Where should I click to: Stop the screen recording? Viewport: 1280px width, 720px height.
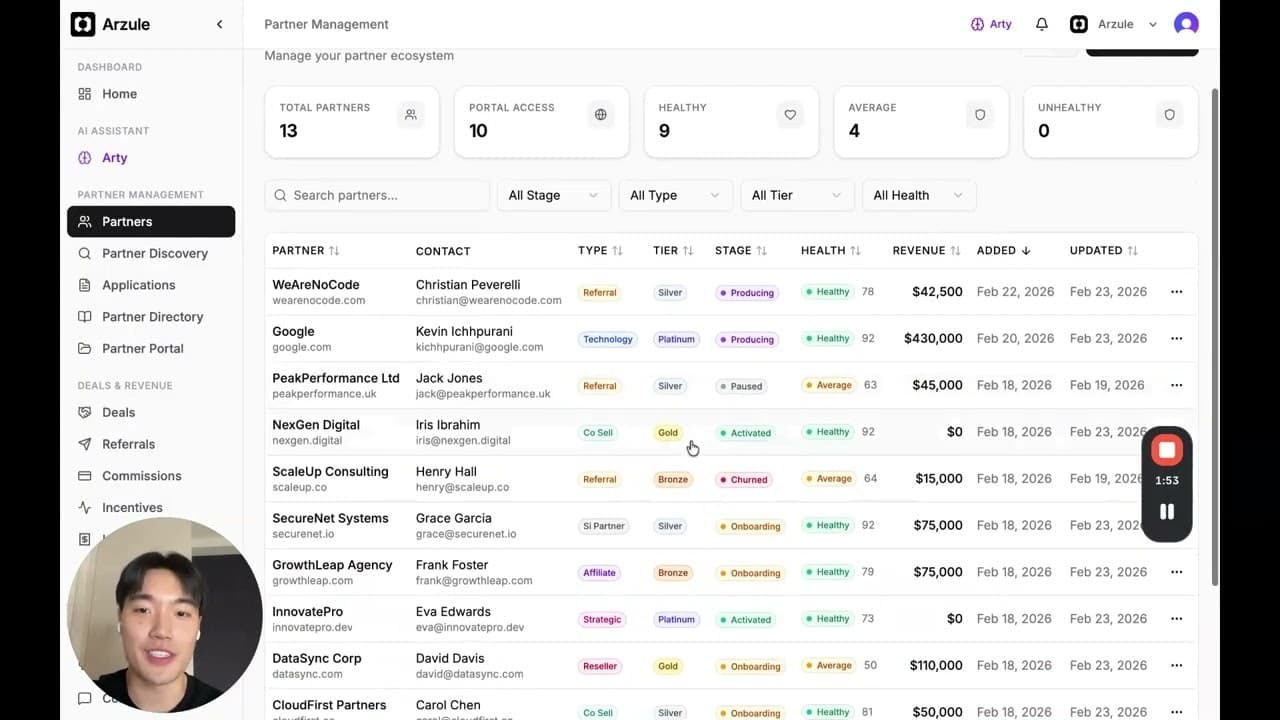1166,451
